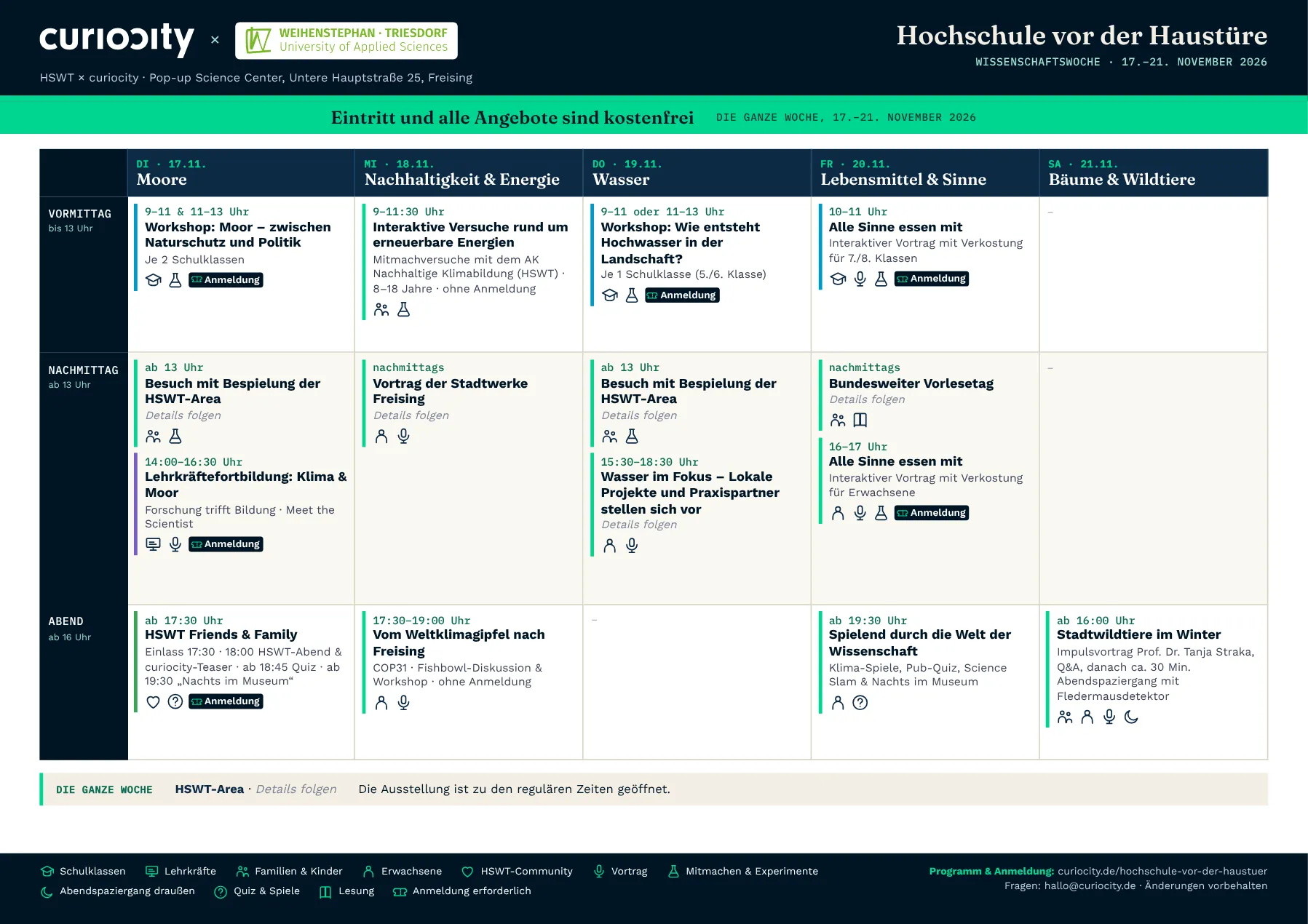Click question mark icon under Spielend durch die Welt
Image resolution: width=1308 pixels, height=924 pixels.
860,703
